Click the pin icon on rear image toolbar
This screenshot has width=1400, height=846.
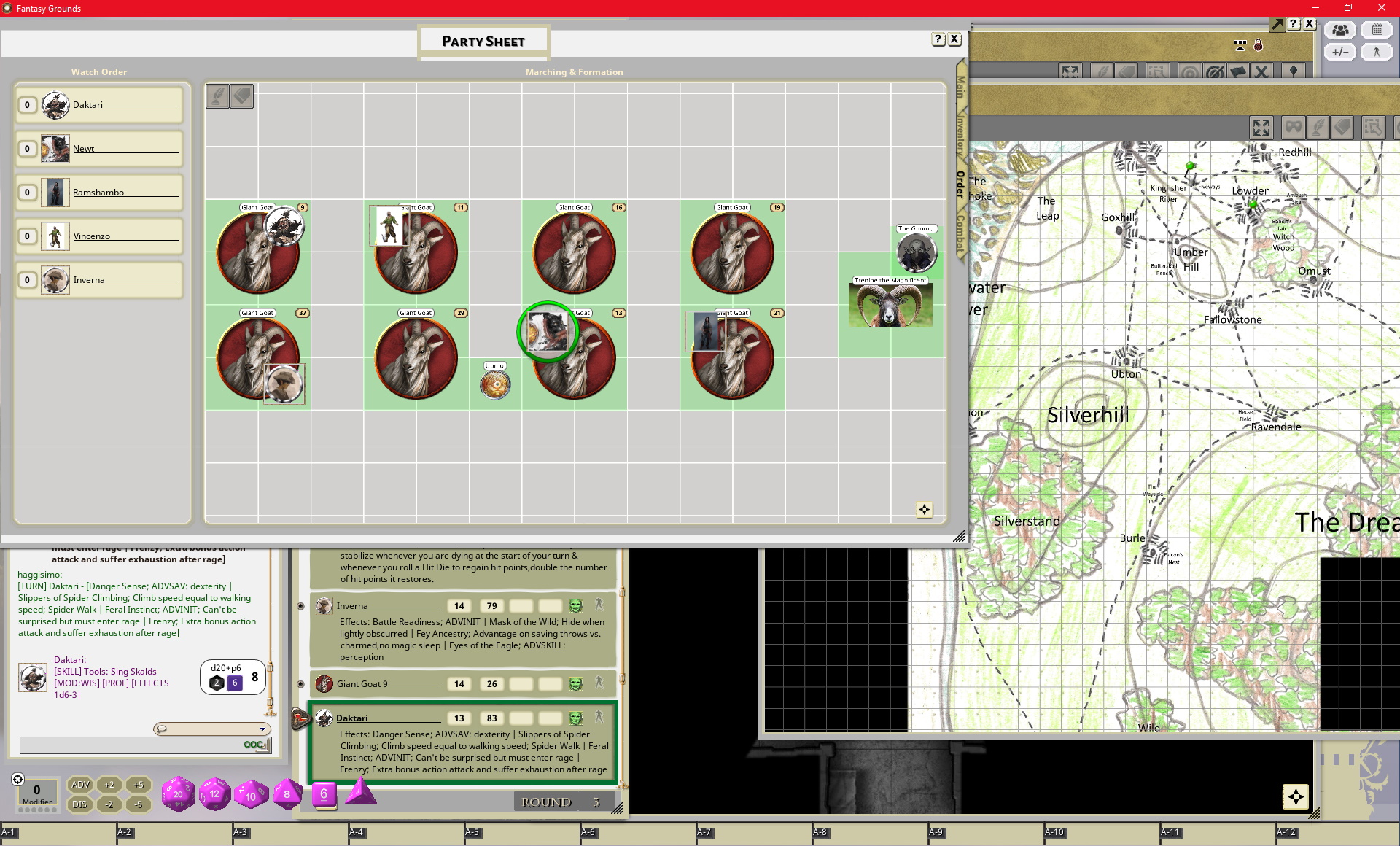point(1294,71)
